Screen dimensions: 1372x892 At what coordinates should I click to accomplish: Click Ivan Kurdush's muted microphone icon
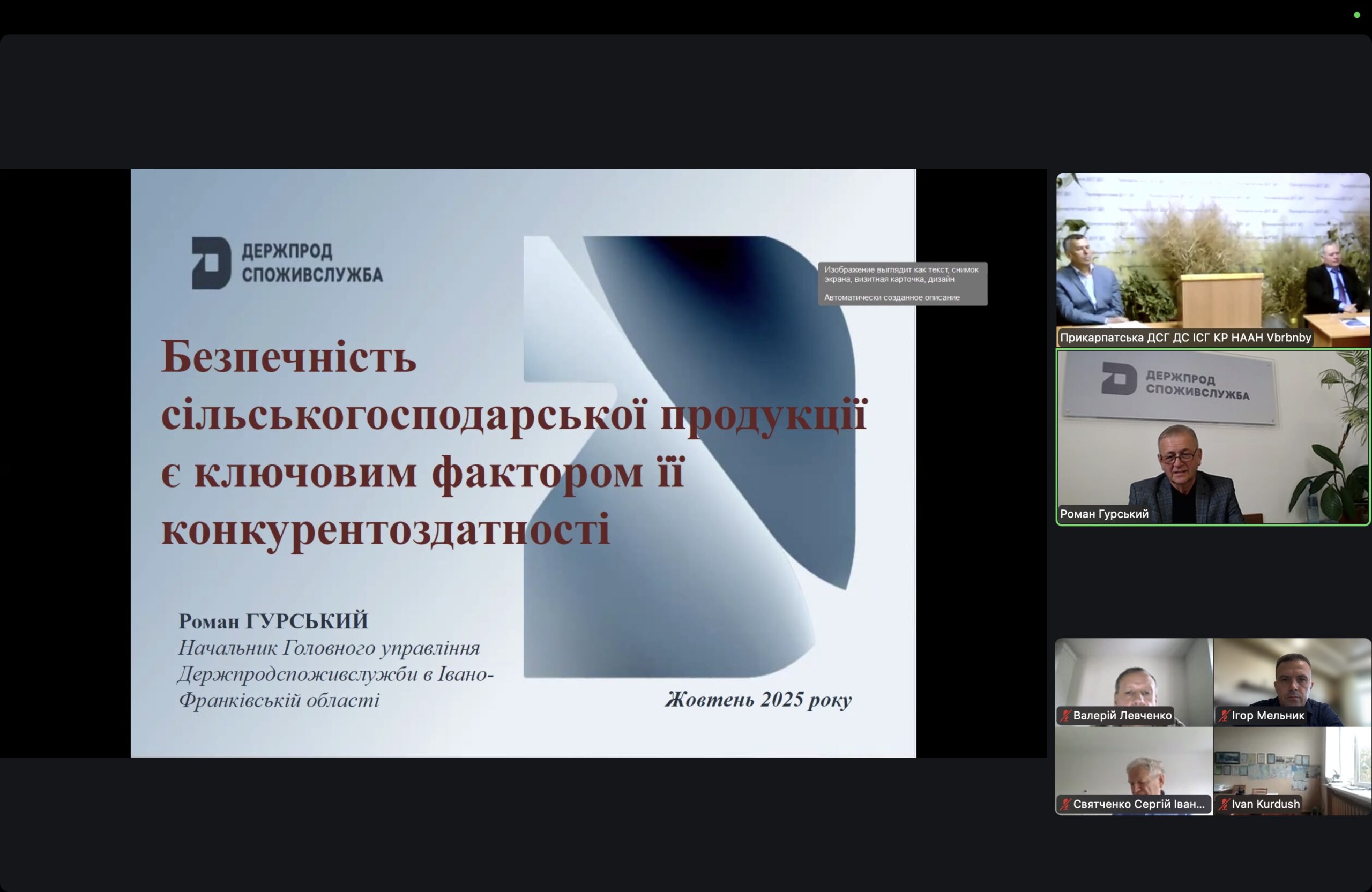pyautogui.click(x=1224, y=805)
